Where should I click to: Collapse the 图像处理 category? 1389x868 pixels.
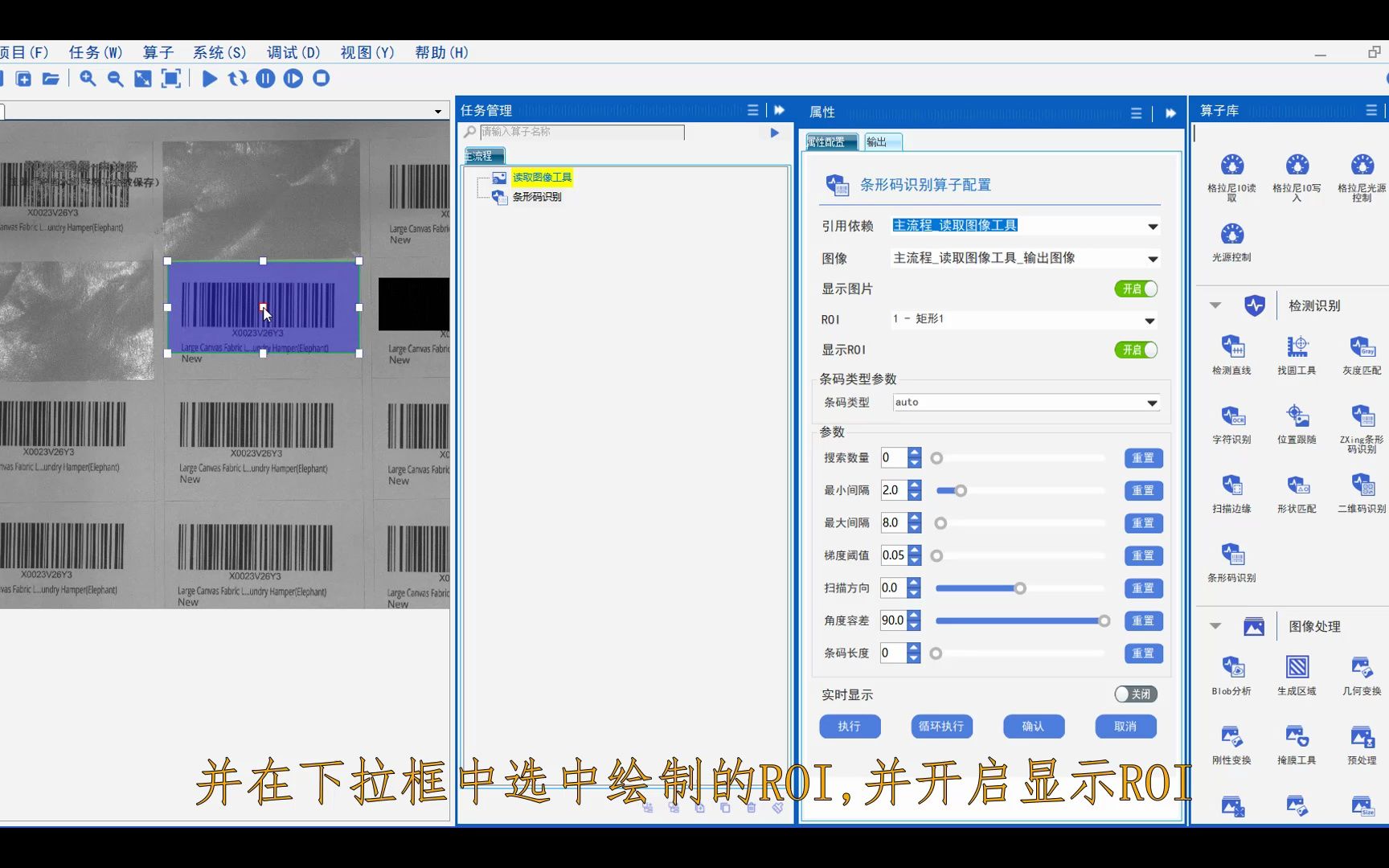coord(1215,626)
